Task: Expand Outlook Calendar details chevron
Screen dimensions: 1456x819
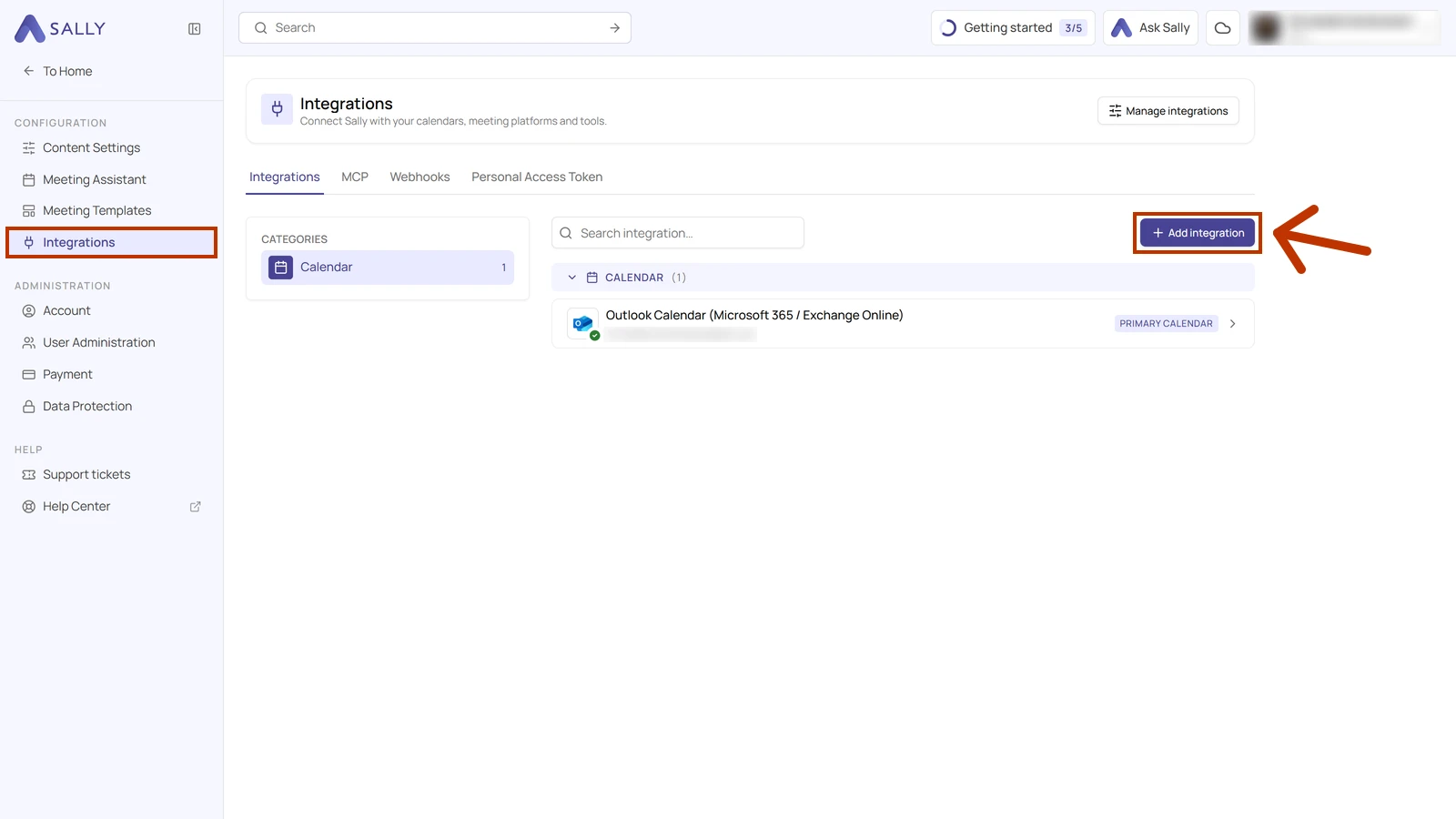Action: pos(1233,324)
